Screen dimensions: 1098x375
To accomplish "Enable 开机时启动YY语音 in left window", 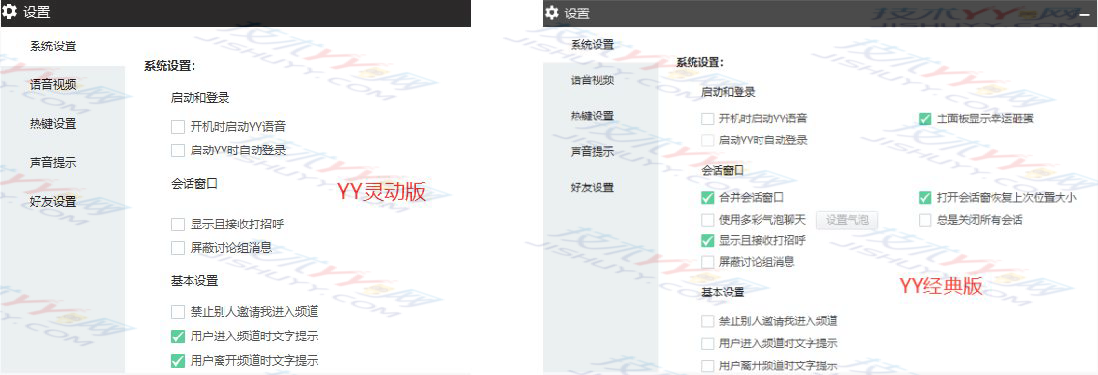I will tap(178, 127).
